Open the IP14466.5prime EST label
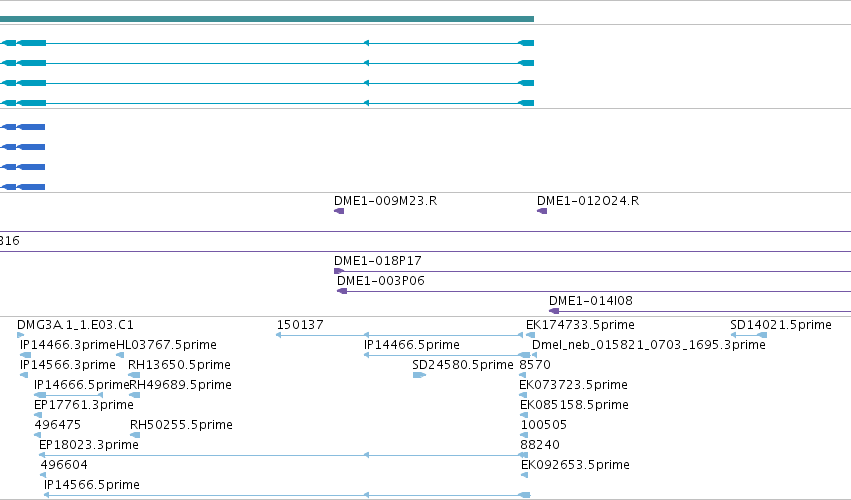The width and height of the screenshot is (851, 500). pos(411,345)
